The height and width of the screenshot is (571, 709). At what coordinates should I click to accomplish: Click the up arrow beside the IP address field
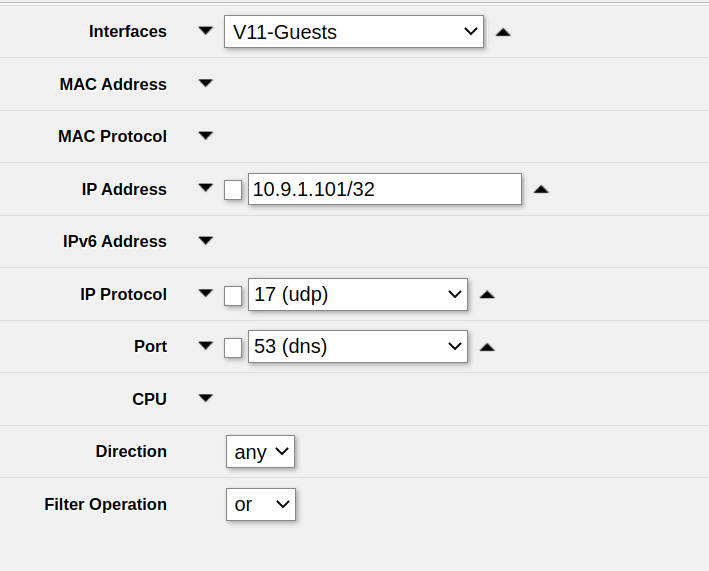(x=541, y=189)
